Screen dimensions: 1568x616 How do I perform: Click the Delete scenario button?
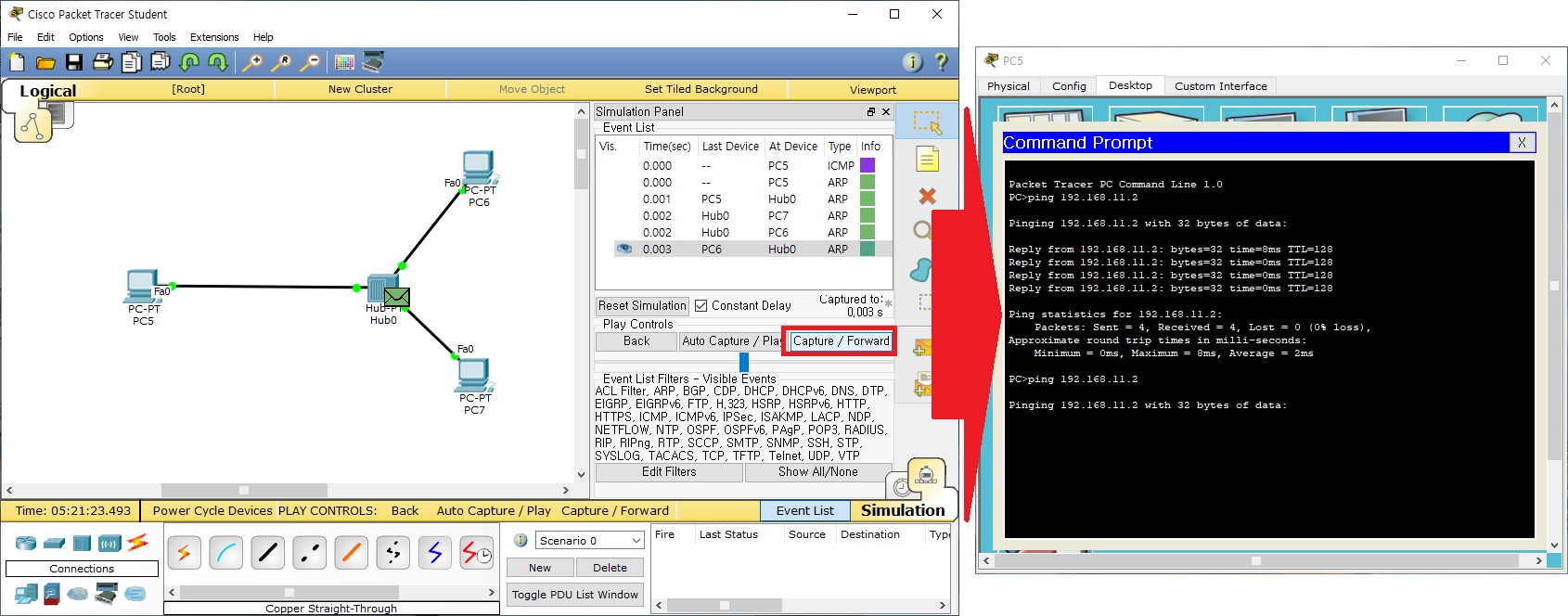click(x=610, y=568)
